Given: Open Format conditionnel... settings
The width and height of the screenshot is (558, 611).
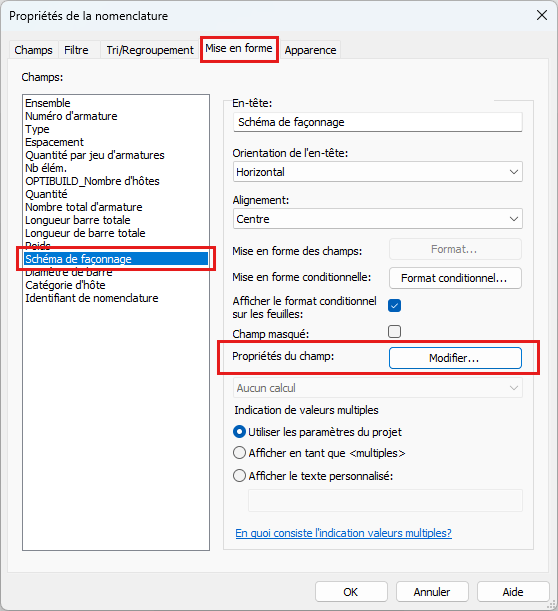Looking at the screenshot, I should pos(455,278).
